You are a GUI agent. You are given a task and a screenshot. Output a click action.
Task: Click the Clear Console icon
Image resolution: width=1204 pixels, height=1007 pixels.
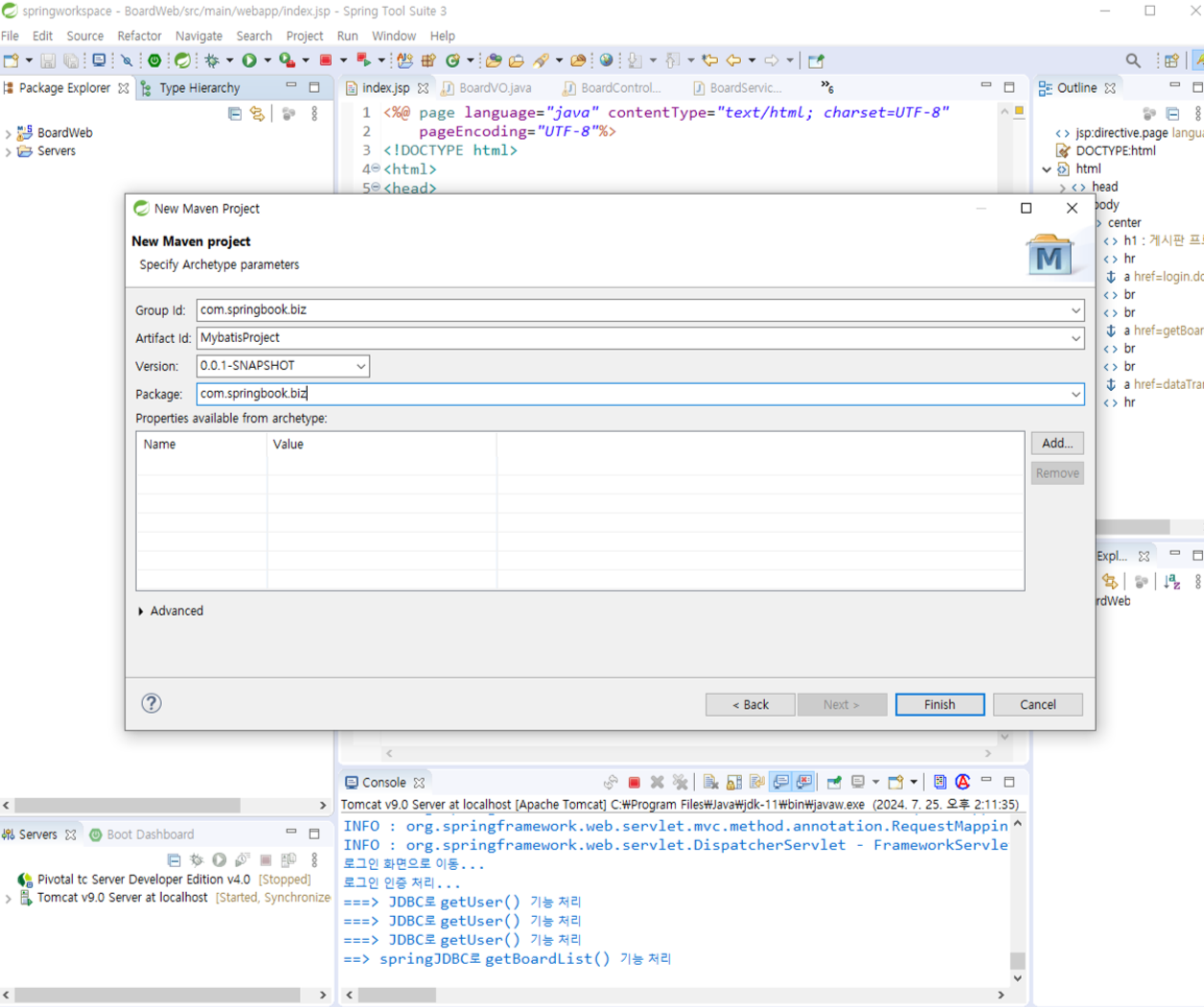(710, 783)
